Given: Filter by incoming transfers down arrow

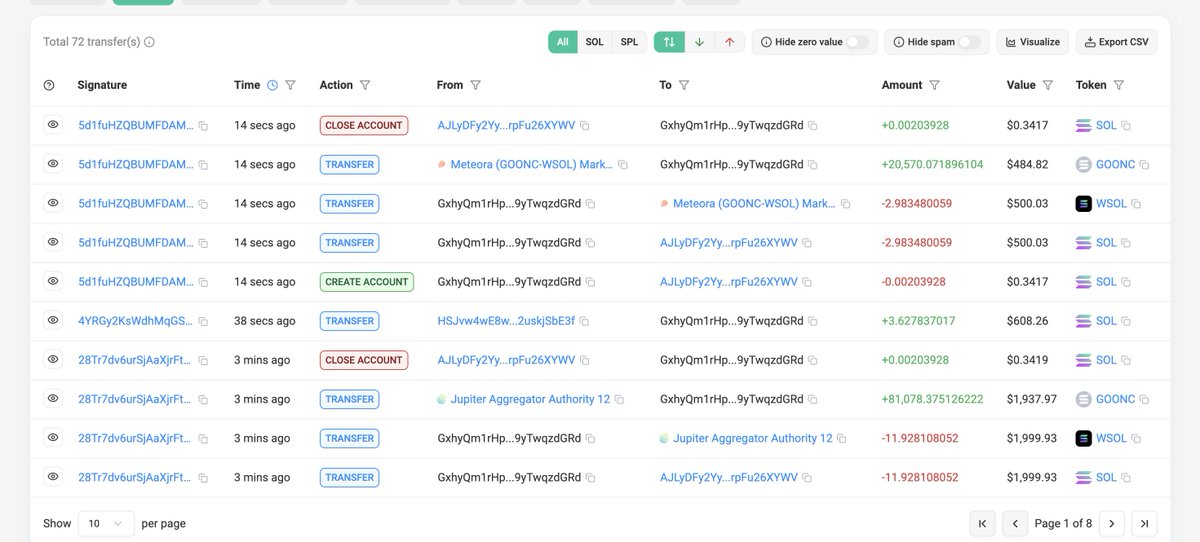Looking at the screenshot, I should pos(699,42).
